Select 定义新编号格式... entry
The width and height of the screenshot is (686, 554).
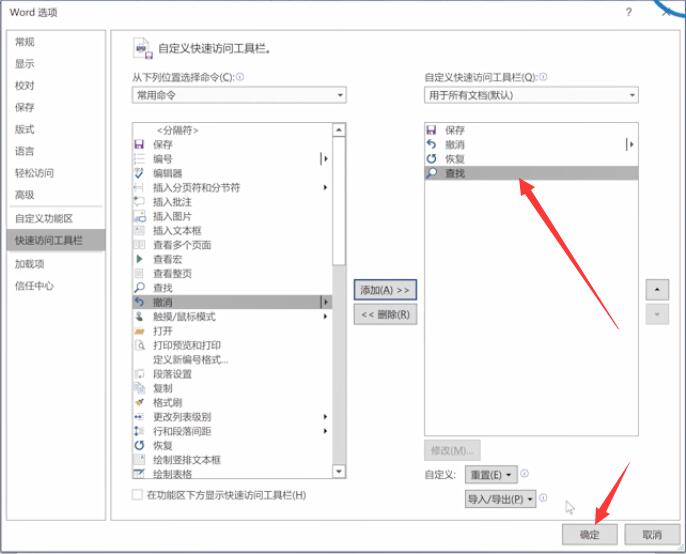coord(190,360)
